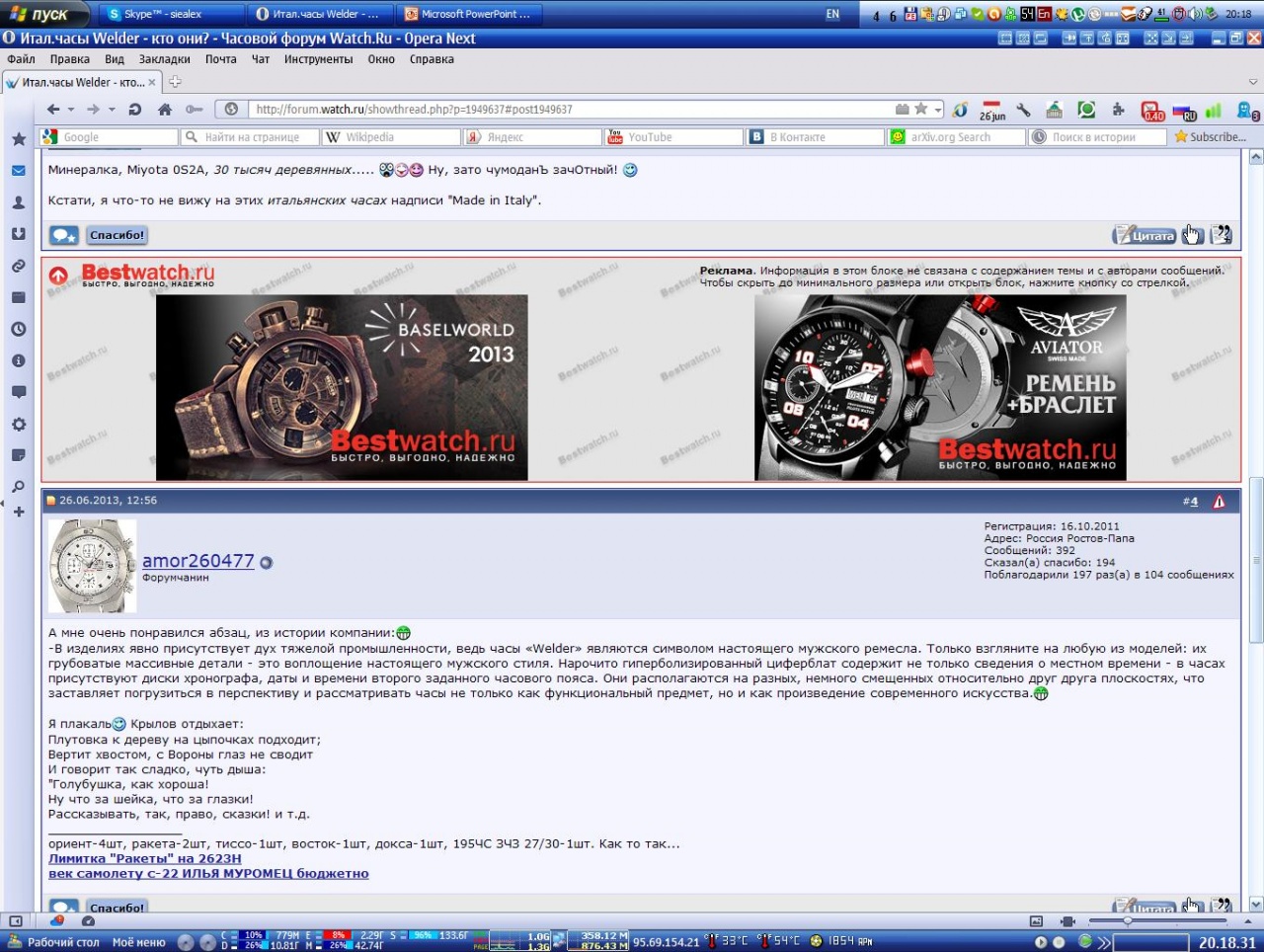
Task: Open Downloads panel in sidebar
Action: point(19,234)
